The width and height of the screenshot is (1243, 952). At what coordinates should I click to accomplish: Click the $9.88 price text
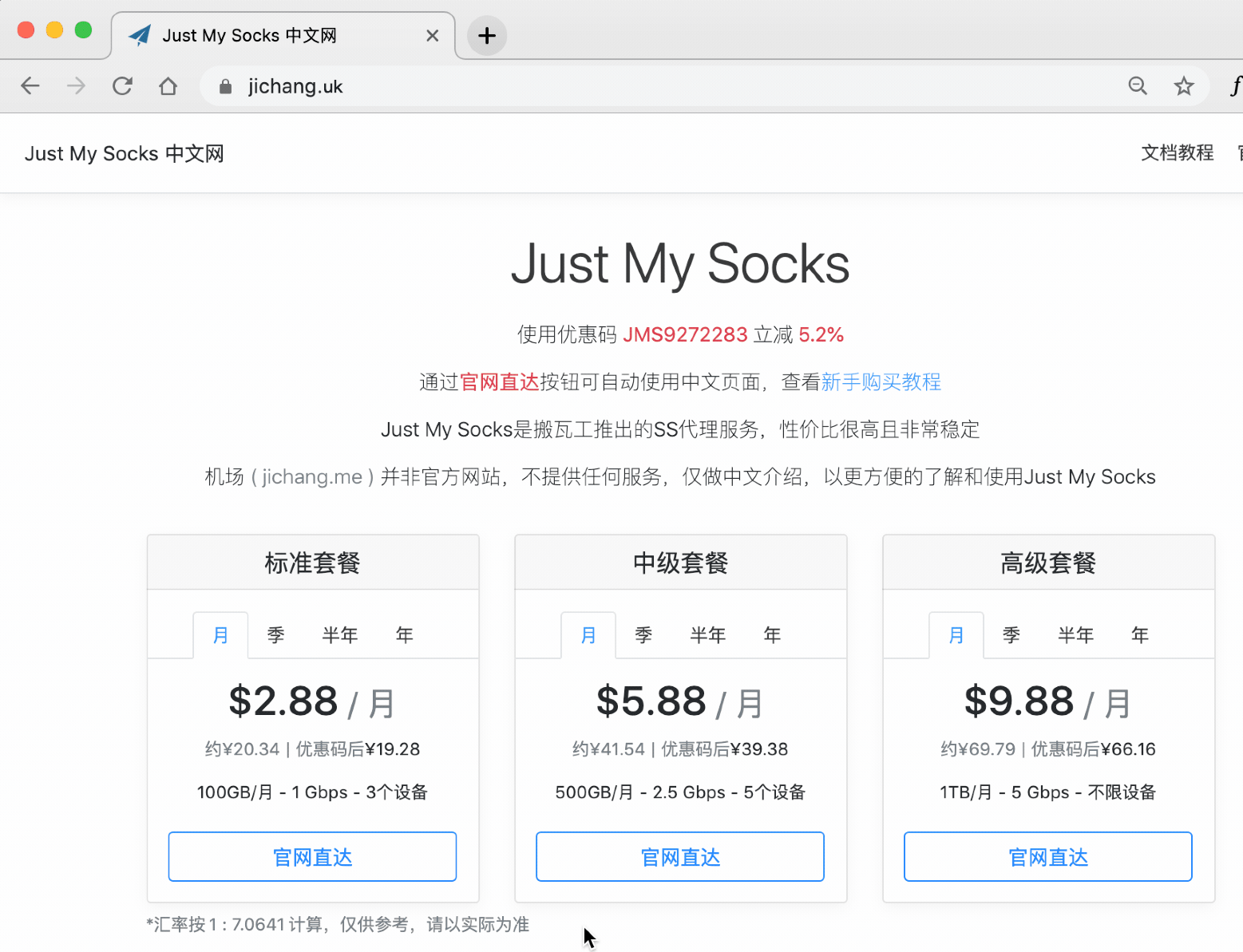tap(1019, 701)
